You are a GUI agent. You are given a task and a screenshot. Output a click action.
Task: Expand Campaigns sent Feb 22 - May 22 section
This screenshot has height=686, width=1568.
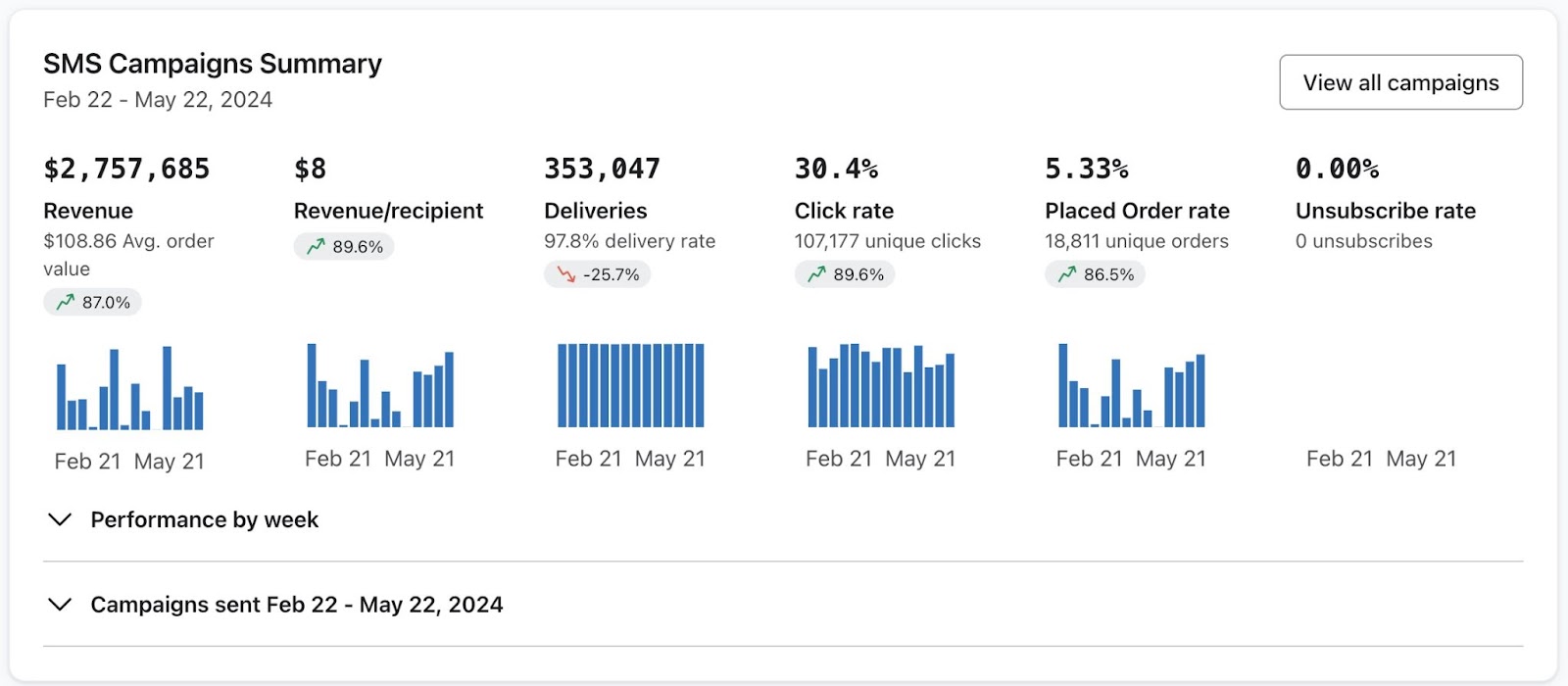tap(296, 605)
